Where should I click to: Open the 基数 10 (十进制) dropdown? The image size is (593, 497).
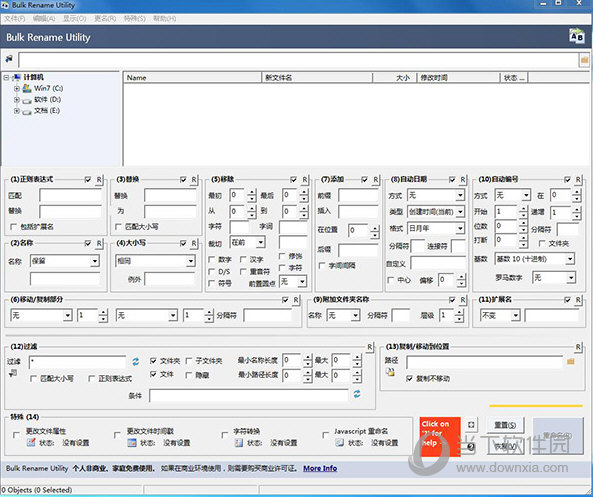click(x=535, y=259)
